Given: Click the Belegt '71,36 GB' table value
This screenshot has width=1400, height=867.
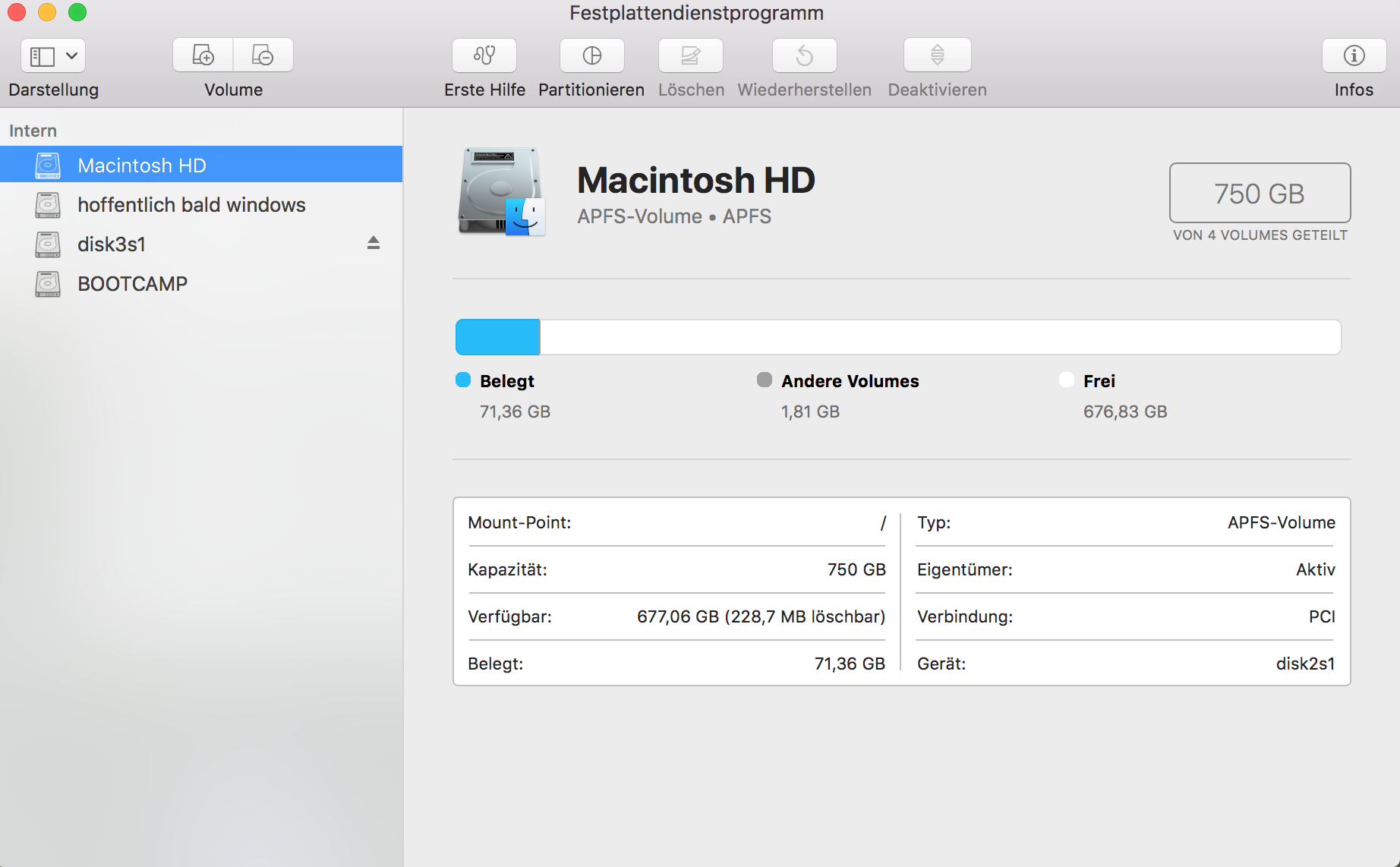Looking at the screenshot, I should tap(850, 664).
